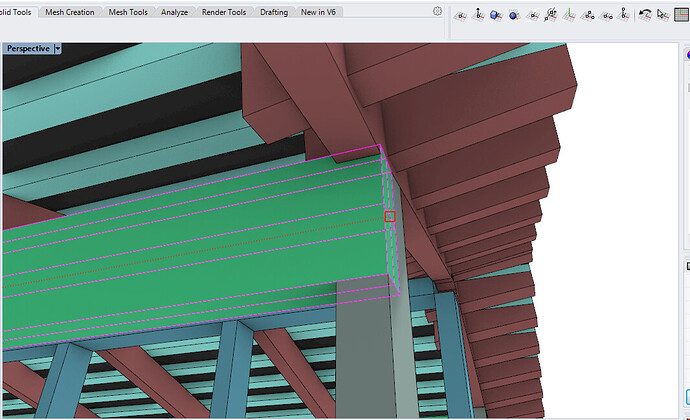Click the Set CPlane Origin icon
690x420 pixels.
(x=461, y=15)
